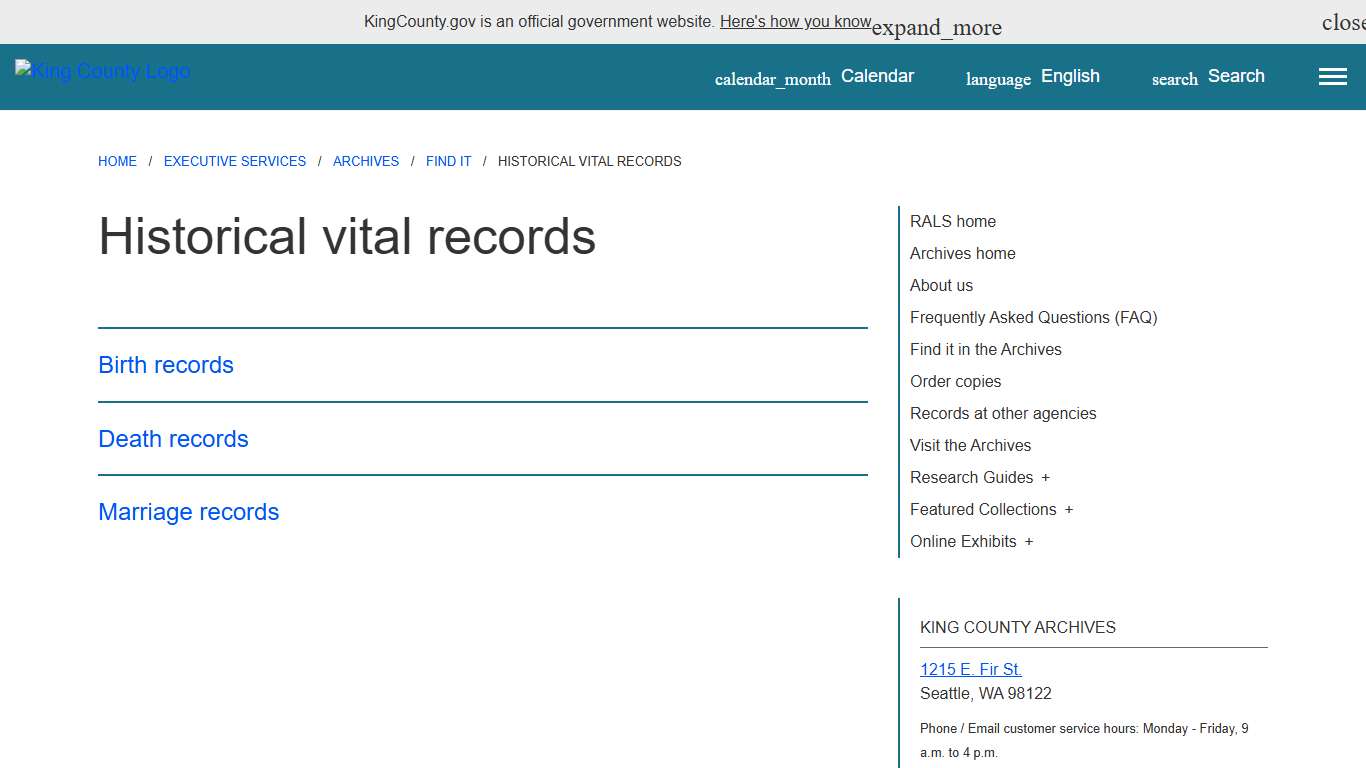This screenshot has height=768, width=1366.
Task: Open the Marriage records section
Action: pyautogui.click(x=188, y=512)
